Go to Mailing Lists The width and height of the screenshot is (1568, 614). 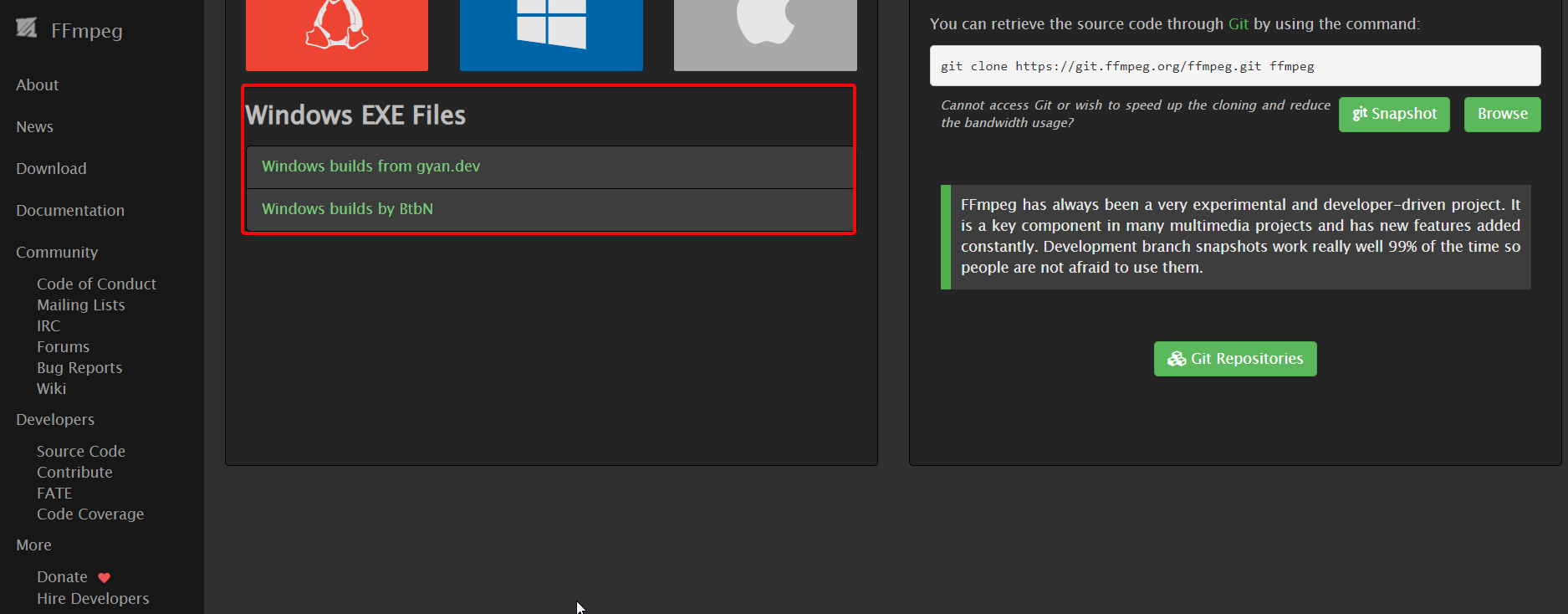pos(81,305)
